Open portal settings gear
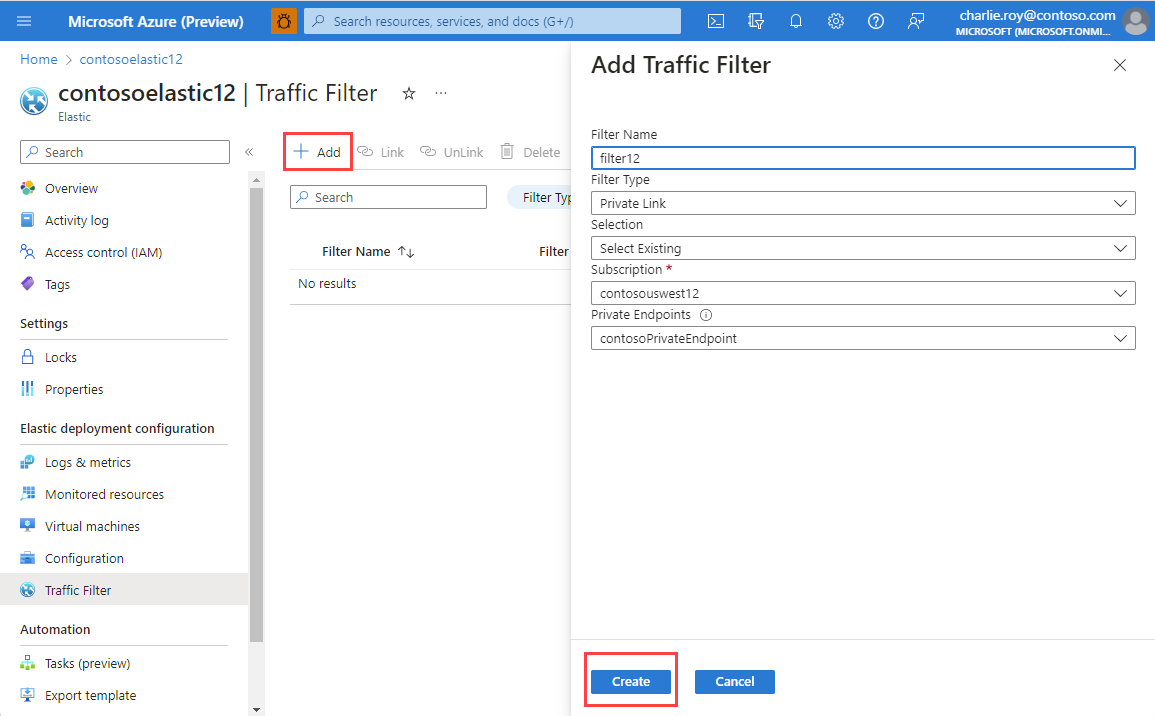 pos(835,21)
